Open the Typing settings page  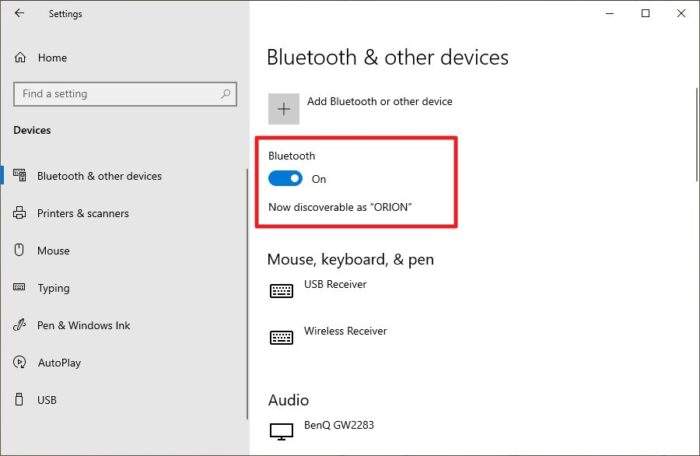point(54,288)
